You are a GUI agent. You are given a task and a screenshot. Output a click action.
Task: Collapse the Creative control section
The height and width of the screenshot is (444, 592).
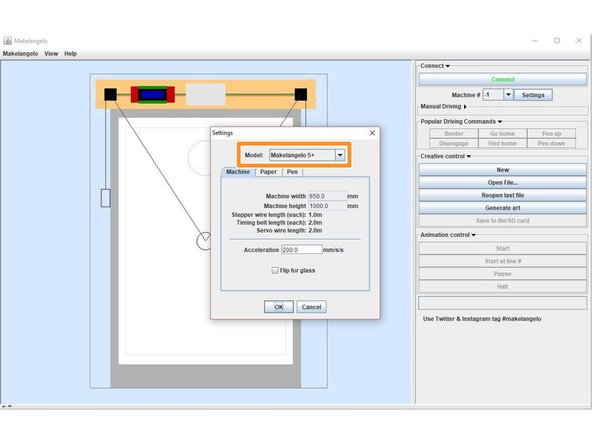tap(446, 156)
